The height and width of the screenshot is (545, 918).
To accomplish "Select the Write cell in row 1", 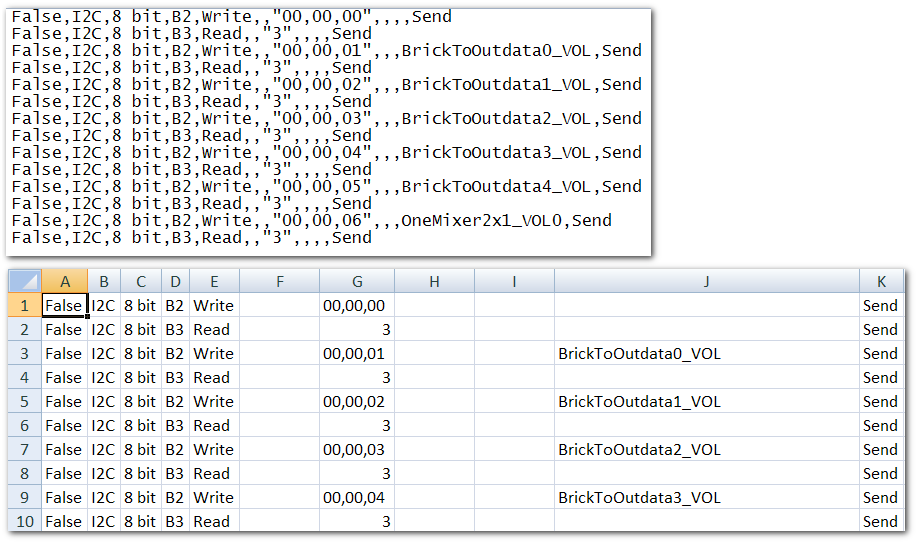I will coord(213,306).
